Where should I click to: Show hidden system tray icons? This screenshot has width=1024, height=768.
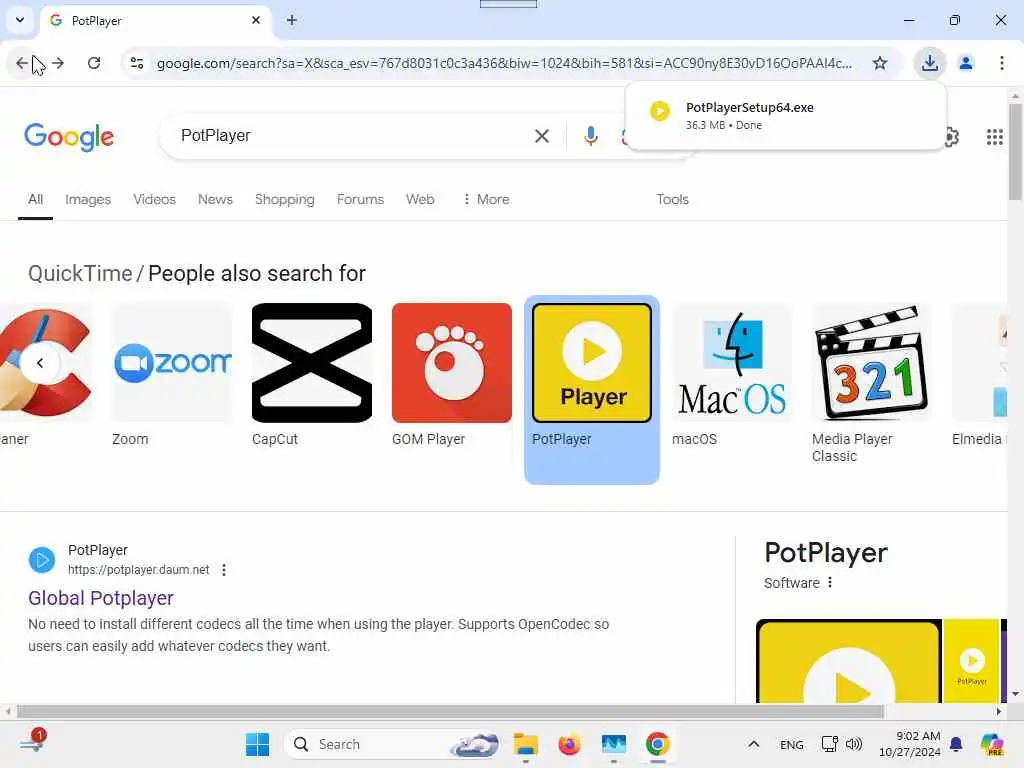(753, 744)
